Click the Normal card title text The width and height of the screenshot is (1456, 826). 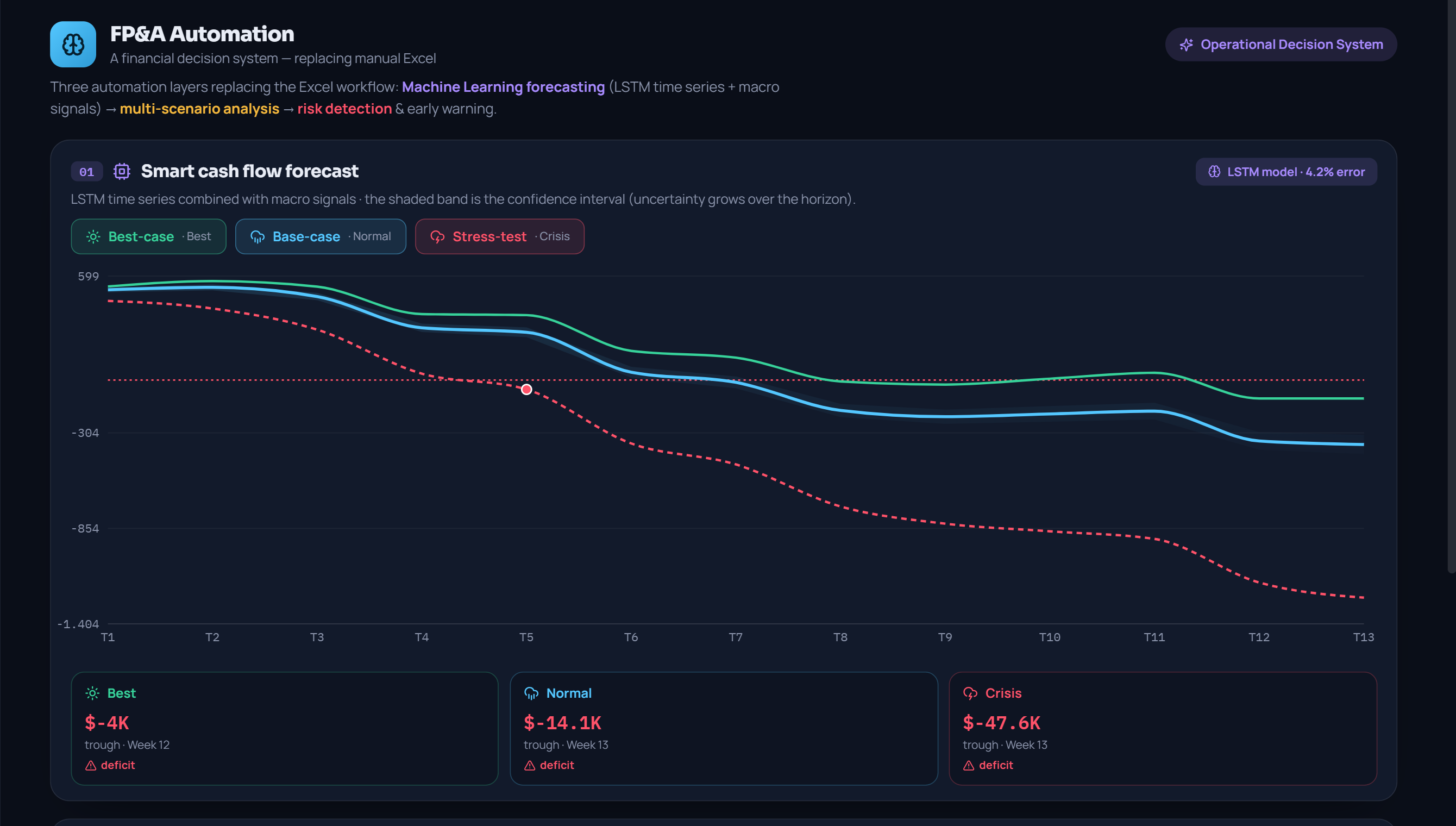pos(569,693)
